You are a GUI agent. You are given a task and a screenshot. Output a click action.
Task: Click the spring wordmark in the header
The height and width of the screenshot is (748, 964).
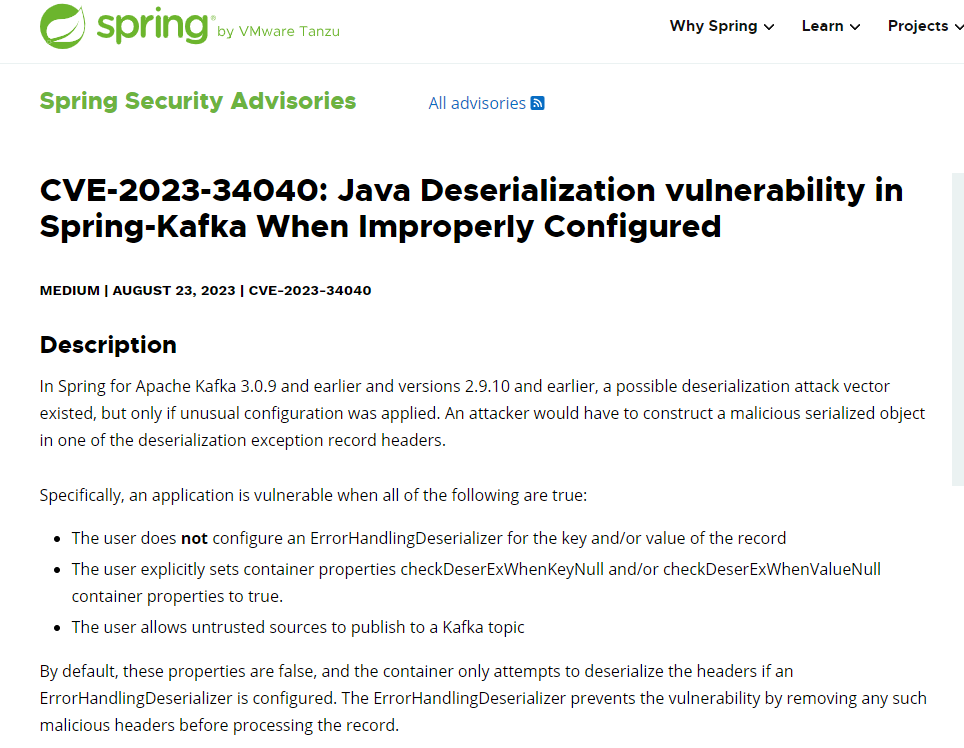click(x=152, y=26)
